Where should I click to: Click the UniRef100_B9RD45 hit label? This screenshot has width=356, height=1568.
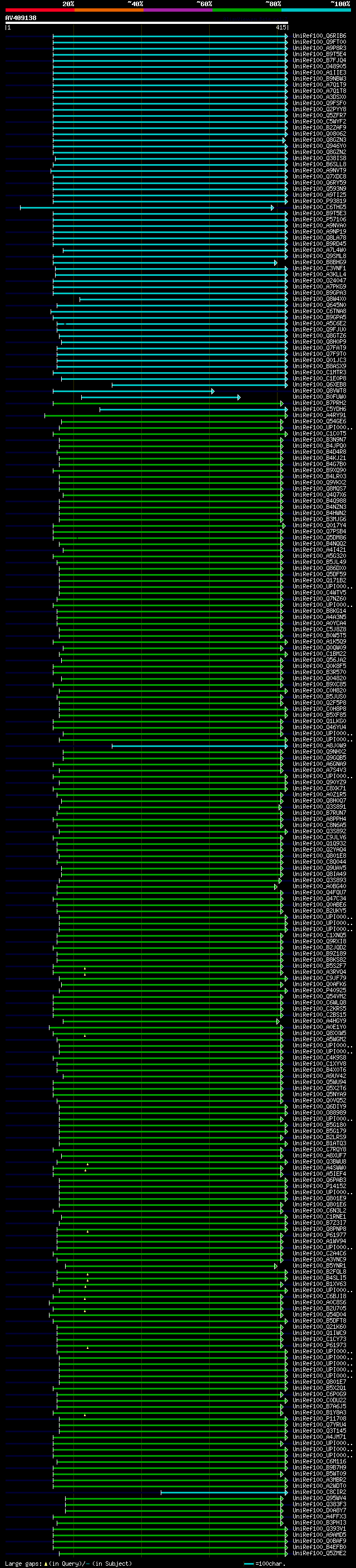(319, 244)
